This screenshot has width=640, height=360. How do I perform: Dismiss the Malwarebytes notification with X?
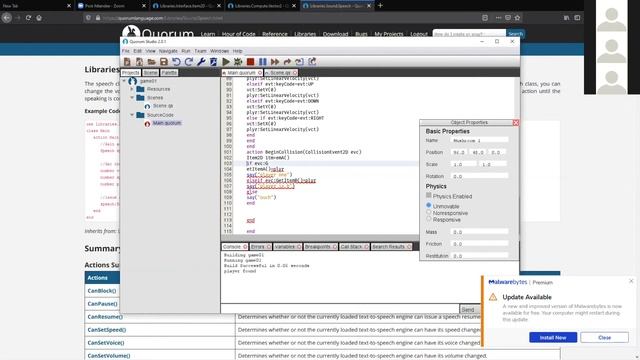(631, 281)
